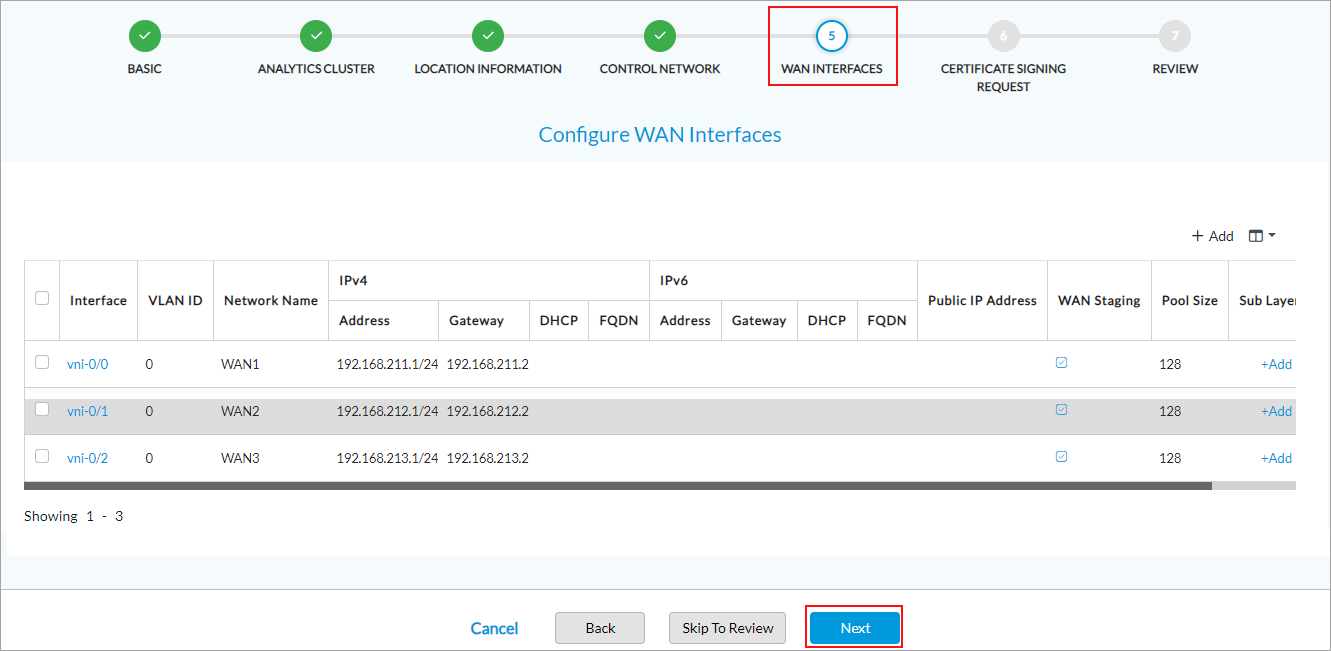Click the Back button
Image resolution: width=1331 pixels, height=651 pixels.
click(x=599, y=628)
